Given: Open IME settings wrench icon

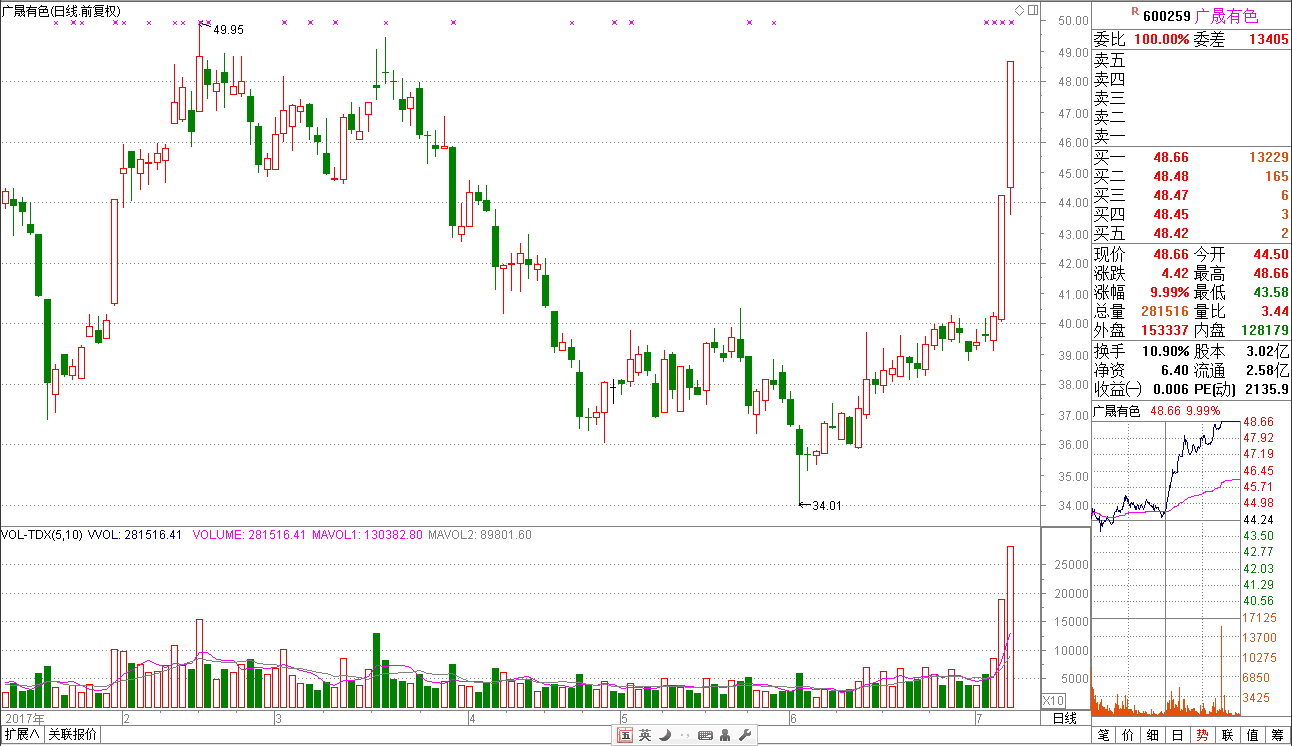Looking at the screenshot, I should pyautogui.click(x=745, y=736).
